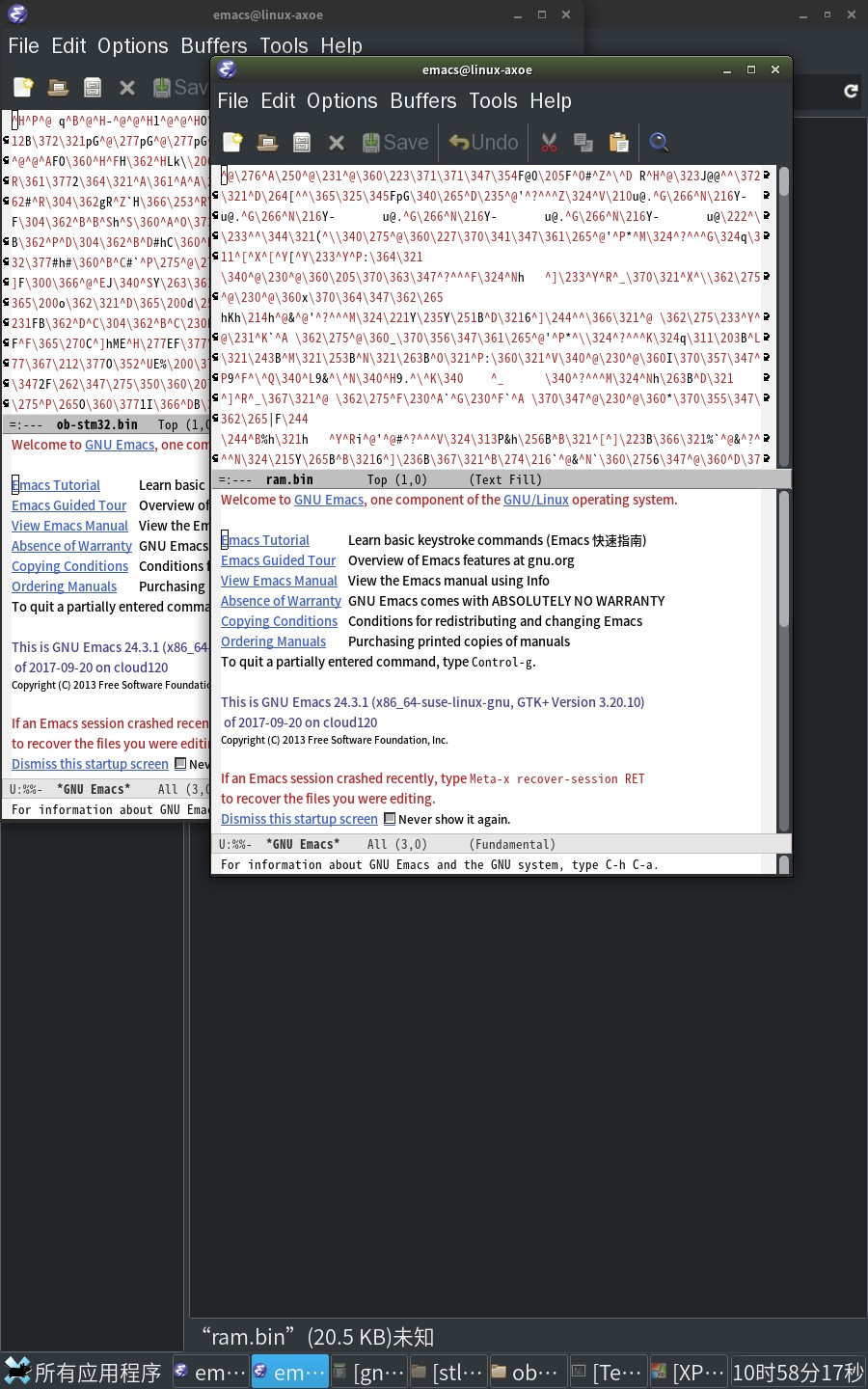Open Buffers menu in front Emacs window
The image size is (868, 1389).
(423, 101)
